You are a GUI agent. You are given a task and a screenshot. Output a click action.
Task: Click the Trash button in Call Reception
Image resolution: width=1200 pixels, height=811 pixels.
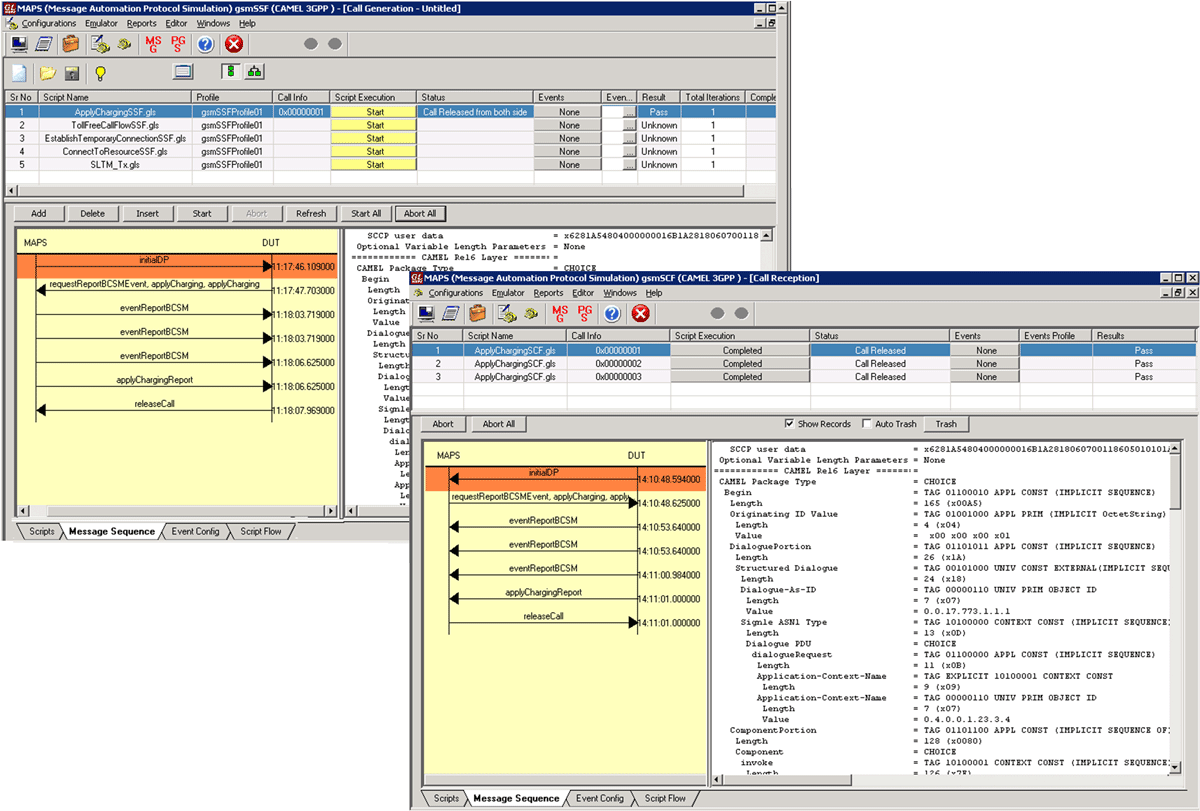(x=946, y=424)
